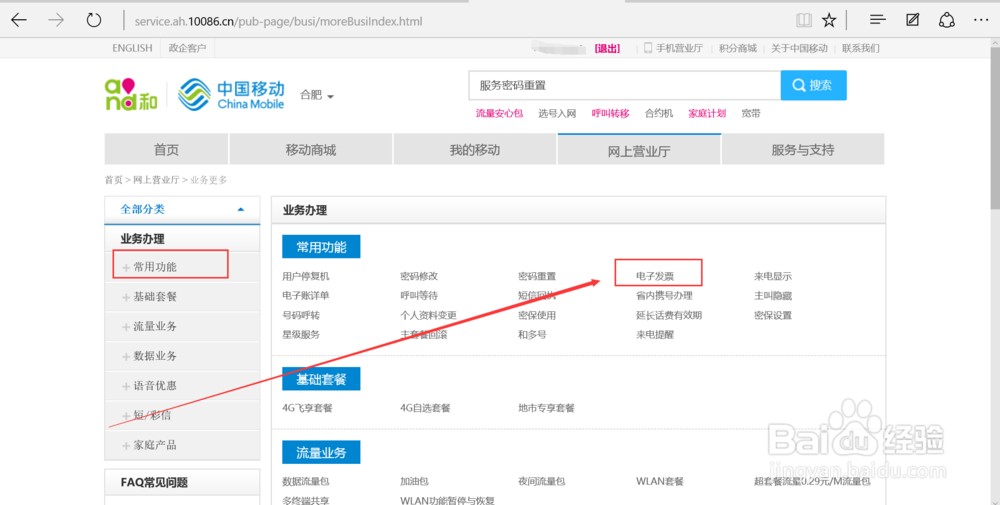Open browser more options ellipsis
The image size is (1000, 505).
(981, 20)
